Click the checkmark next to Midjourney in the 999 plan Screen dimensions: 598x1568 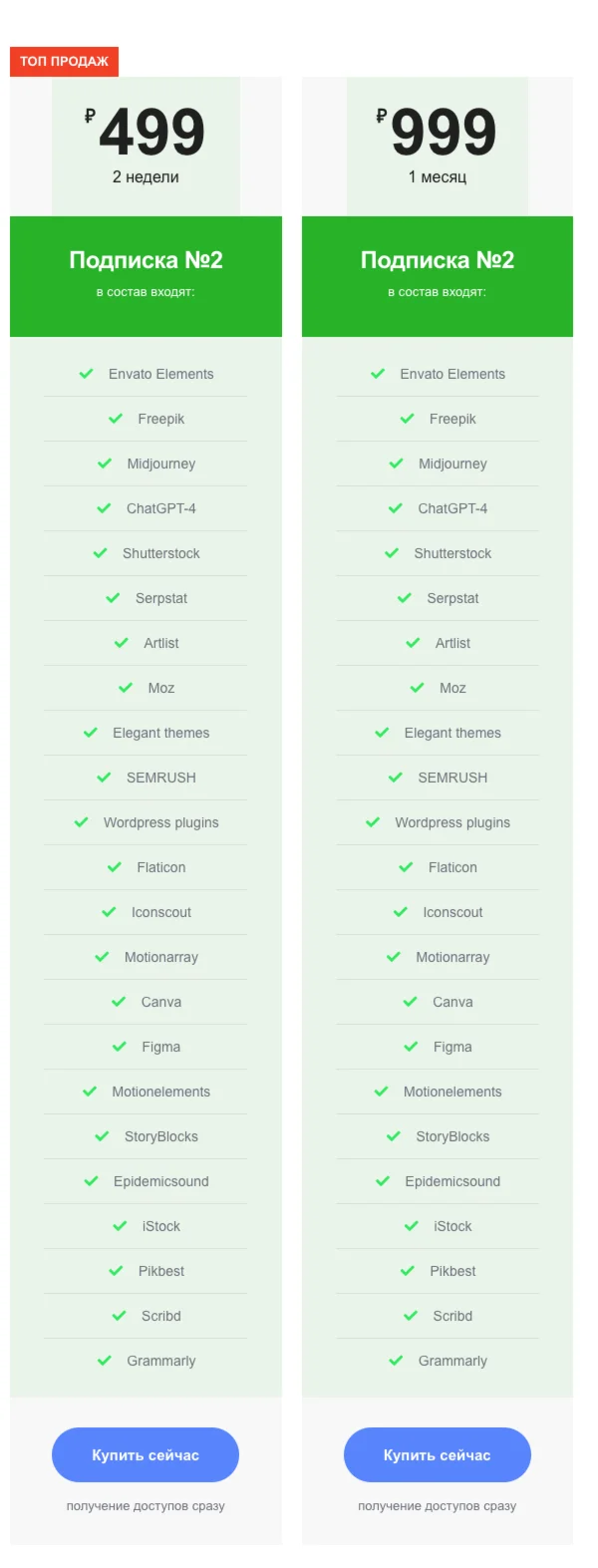click(x=396, y=464)
